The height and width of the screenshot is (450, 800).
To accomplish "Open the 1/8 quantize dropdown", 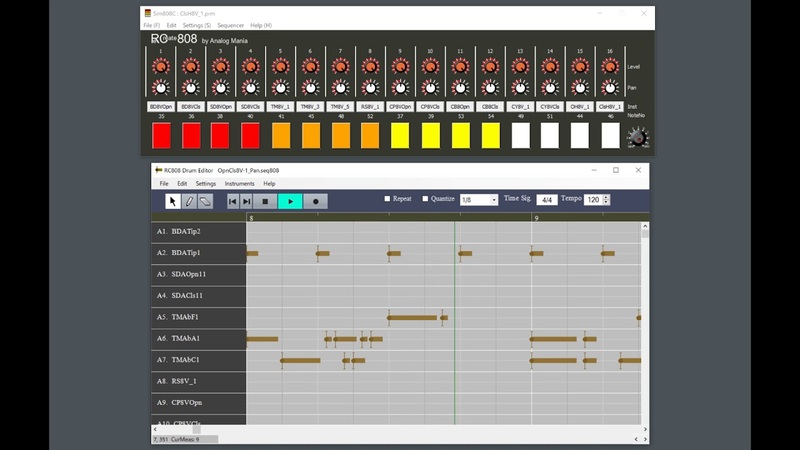I will (478, 200).
